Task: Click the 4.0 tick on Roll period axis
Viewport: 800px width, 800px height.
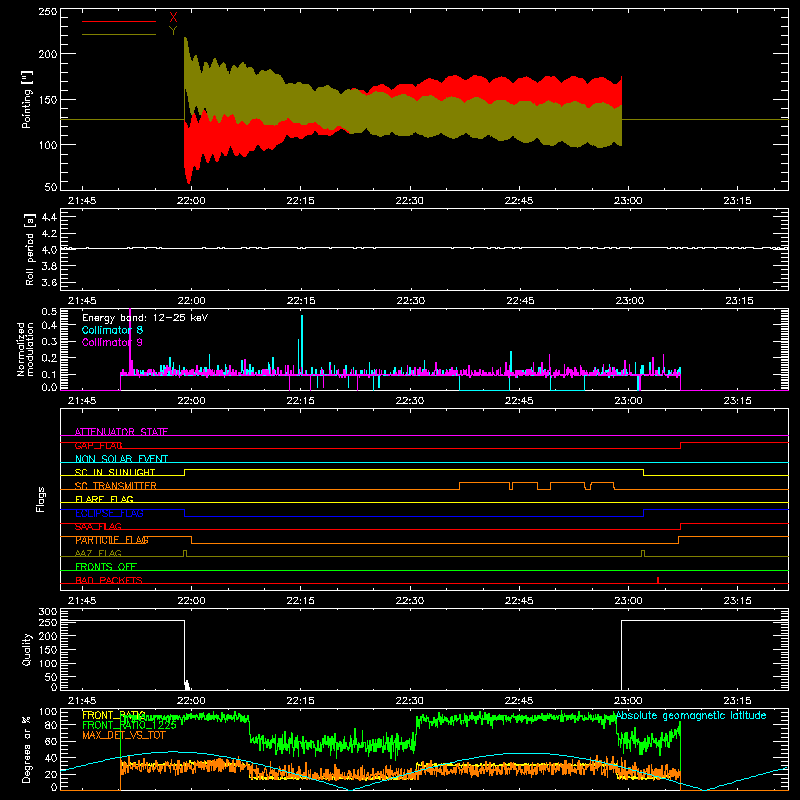Action: 49,250
